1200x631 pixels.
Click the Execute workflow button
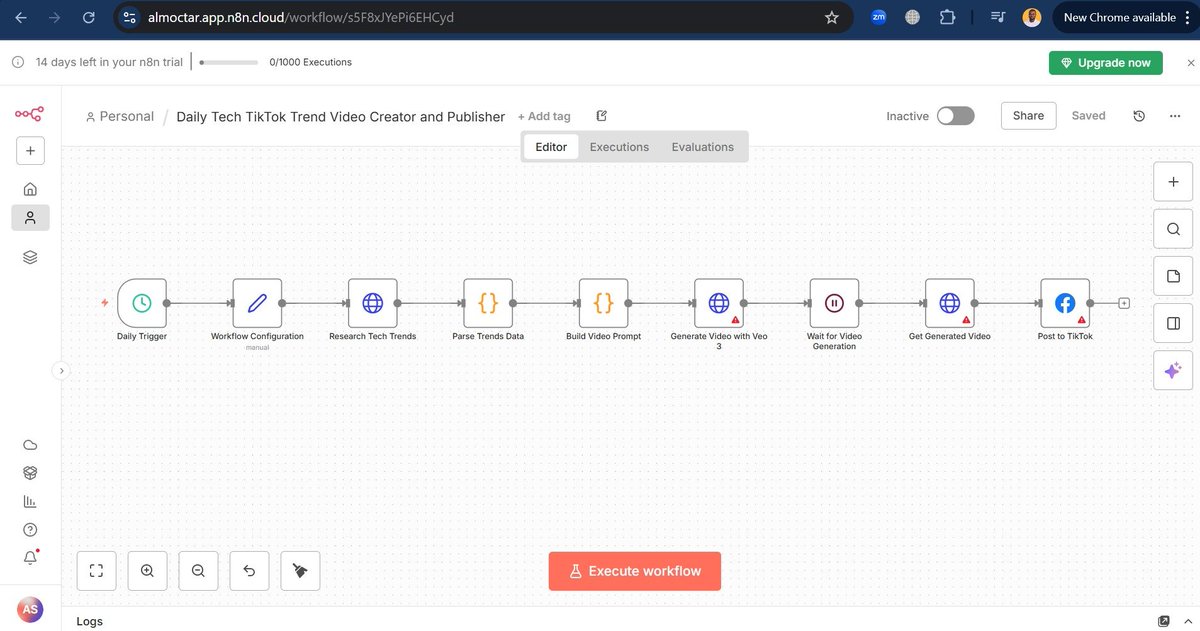635,571
